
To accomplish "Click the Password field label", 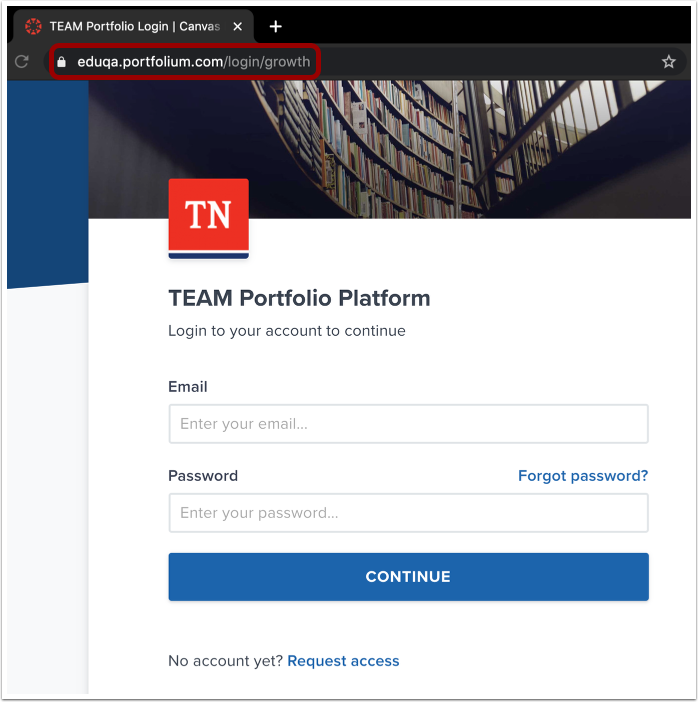I will (203, 475).
